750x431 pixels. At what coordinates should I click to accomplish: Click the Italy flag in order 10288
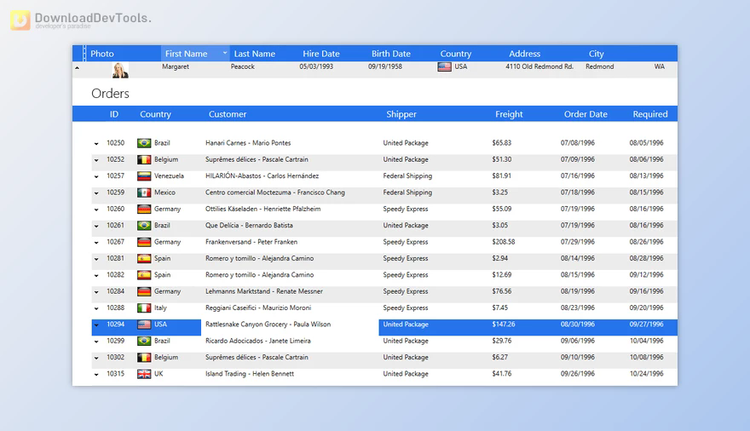coord(144,308)
